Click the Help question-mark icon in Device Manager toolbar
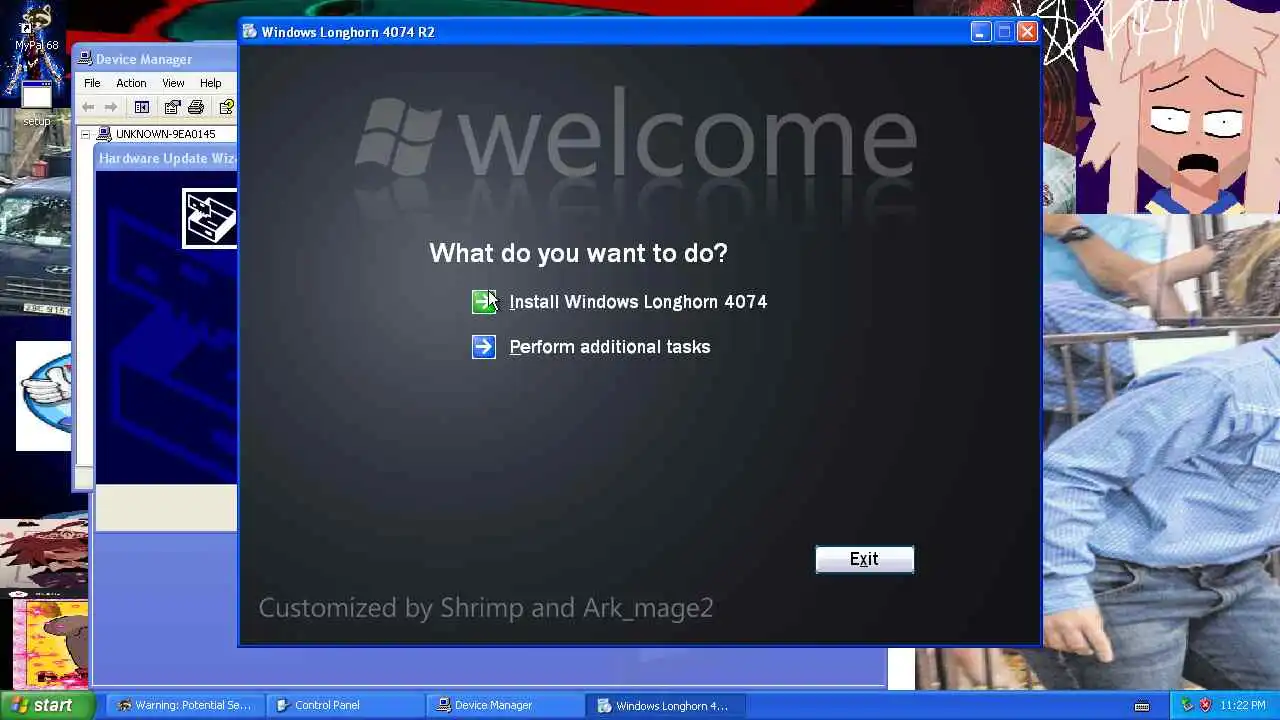The width and height of the screenshot is (1280, 720). (x=227, y=107)
